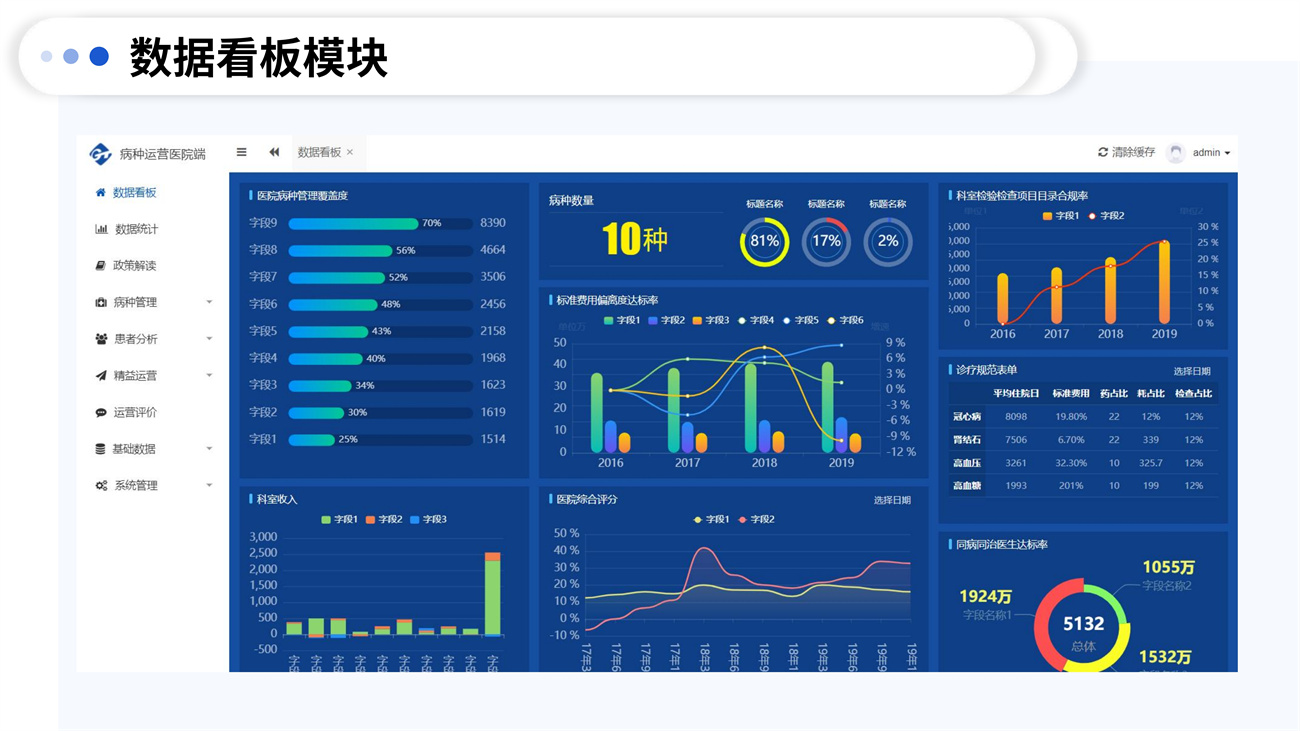Click the 病种运营医院端 logo
Image resolution: width=1300 pixels, height=731 pixels.
click(x=100, y=153)
